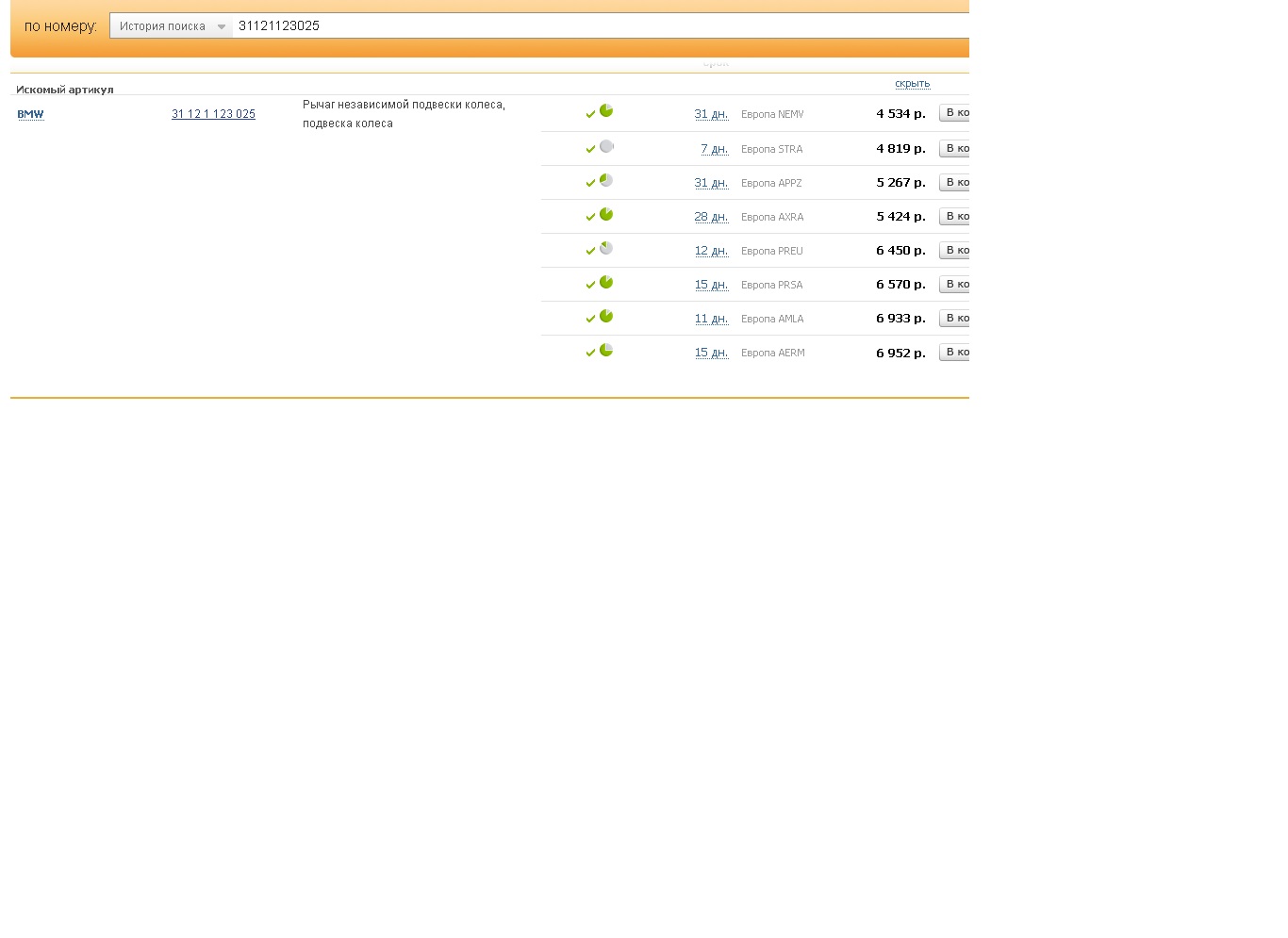Open the BMW brand link
Viewport: 1288px width, 938px height.
(x=30, y=114)
